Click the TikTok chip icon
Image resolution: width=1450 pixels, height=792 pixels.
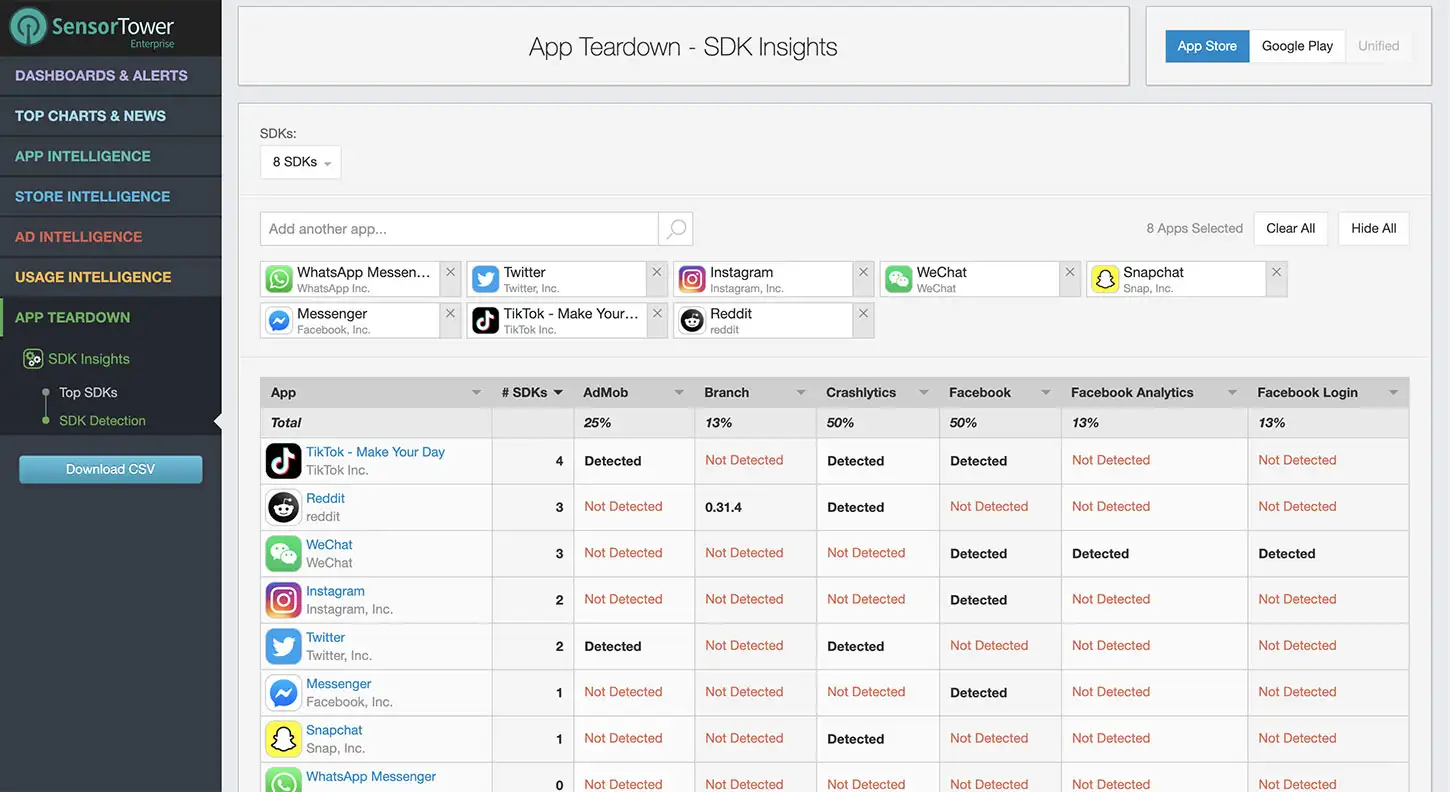pos(485,320)
